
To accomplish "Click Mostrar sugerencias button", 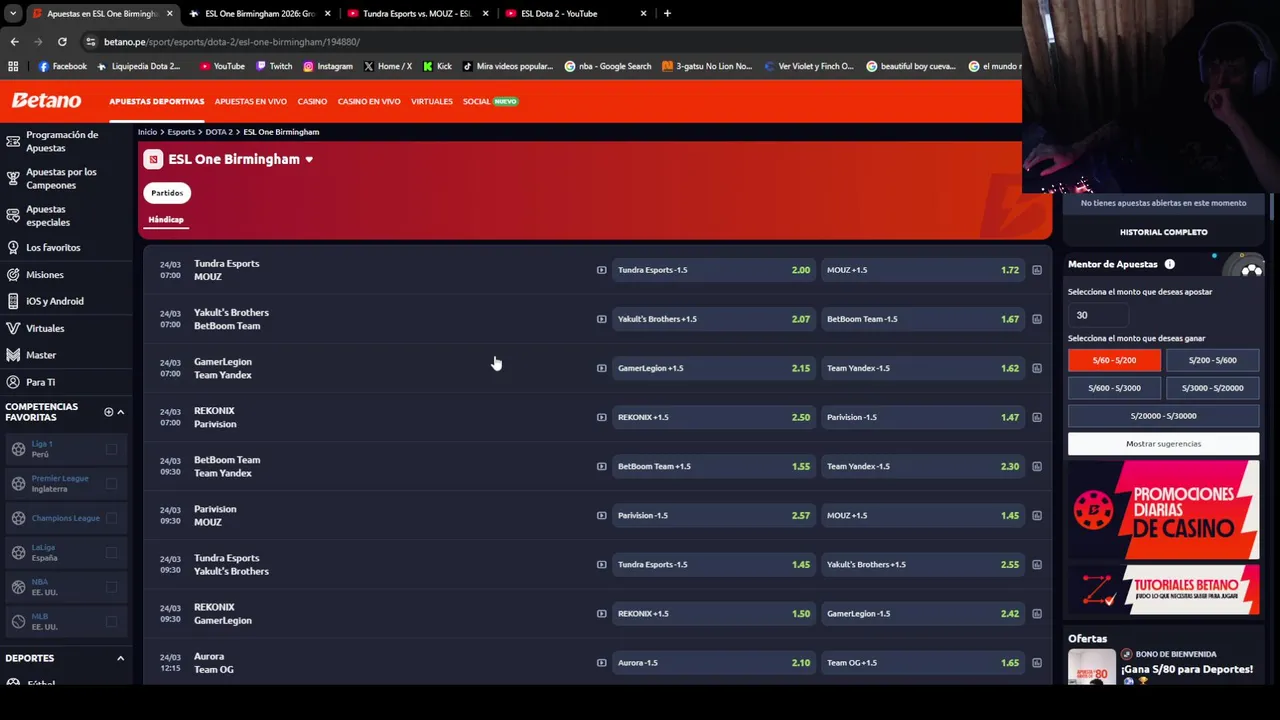I will click(1163, 444).
